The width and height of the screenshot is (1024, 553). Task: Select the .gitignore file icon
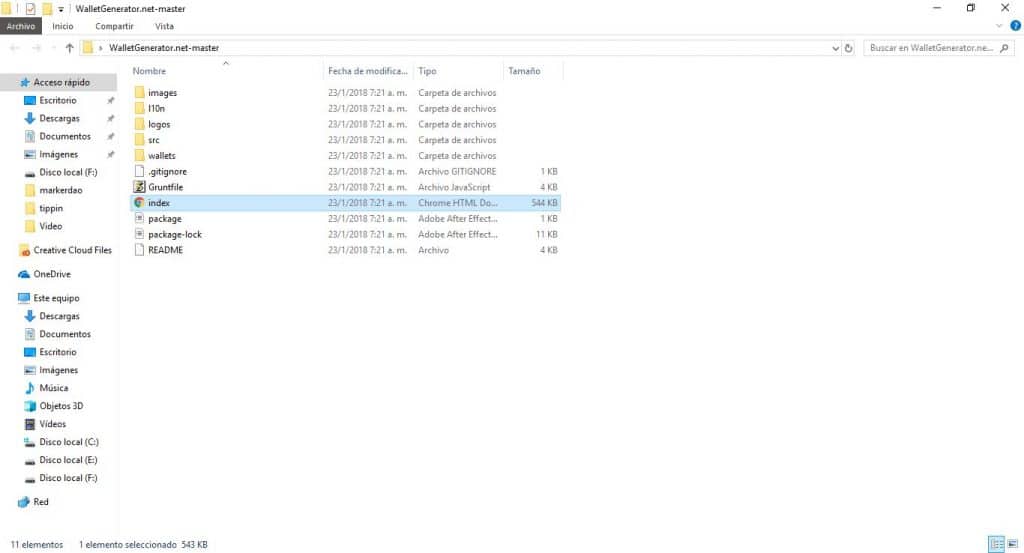pos(139,171)
